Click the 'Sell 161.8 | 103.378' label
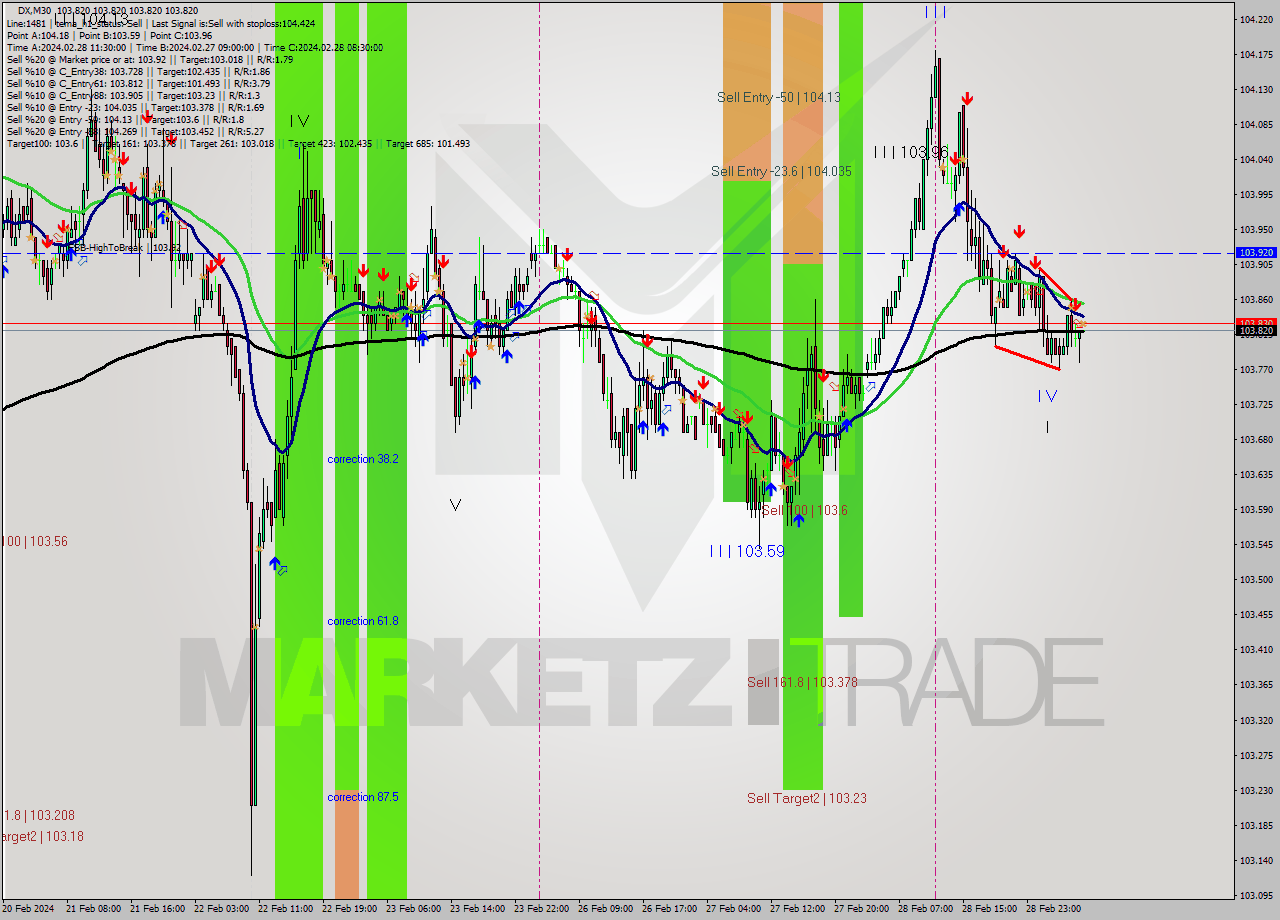The image size is (1280, 920). click(802, 682)
